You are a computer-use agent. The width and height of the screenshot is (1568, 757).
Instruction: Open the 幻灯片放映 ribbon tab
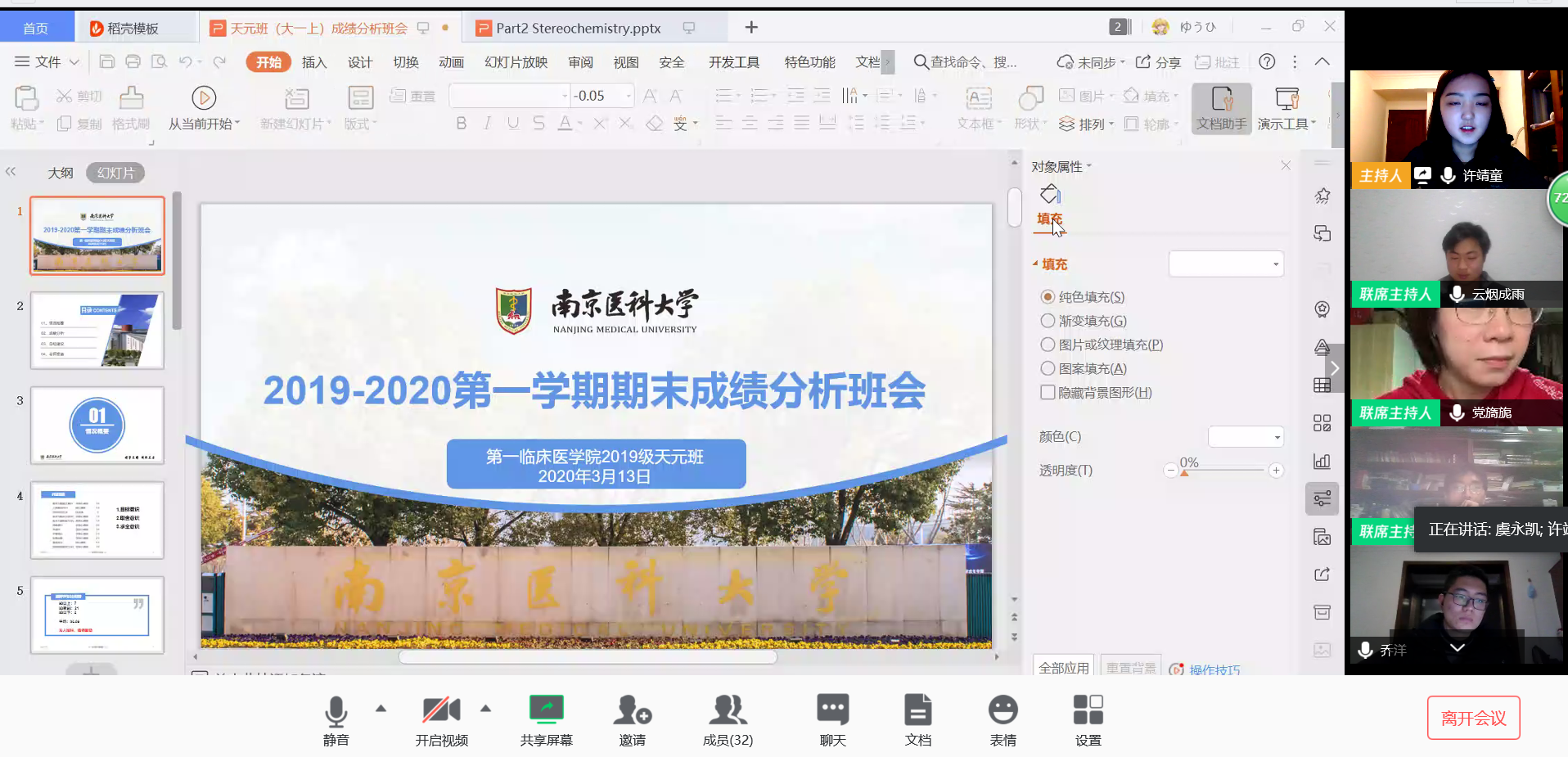click(x=516, y=62)
